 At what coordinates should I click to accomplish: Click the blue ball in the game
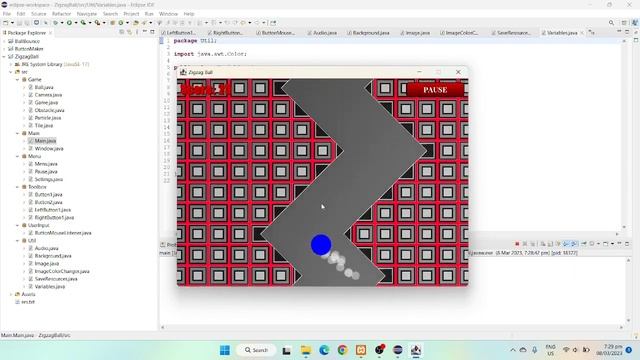(x=321, y=244)
